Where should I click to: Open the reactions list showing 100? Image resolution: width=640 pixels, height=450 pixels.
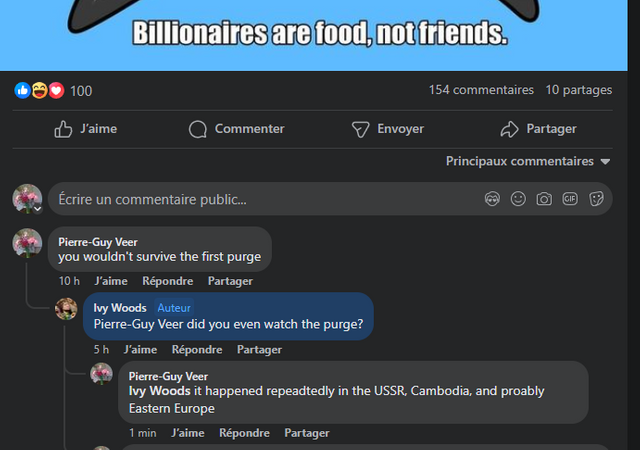click(53, 91)
